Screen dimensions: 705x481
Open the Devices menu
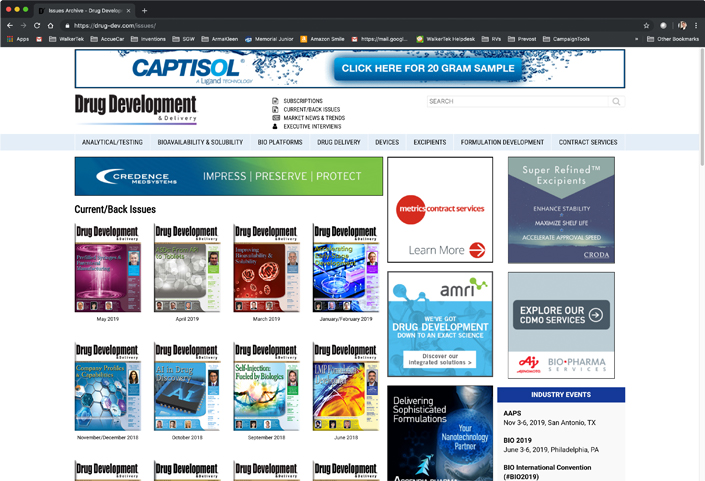387,142
